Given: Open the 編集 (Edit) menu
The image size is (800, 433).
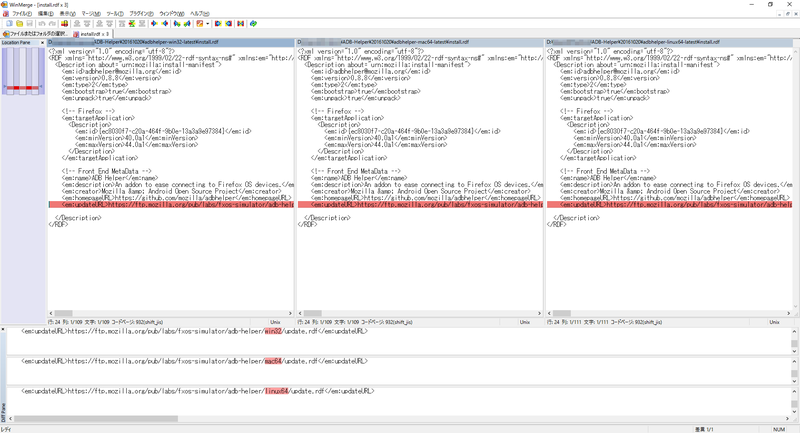Looking at the screenshot, I should [45, 14].
